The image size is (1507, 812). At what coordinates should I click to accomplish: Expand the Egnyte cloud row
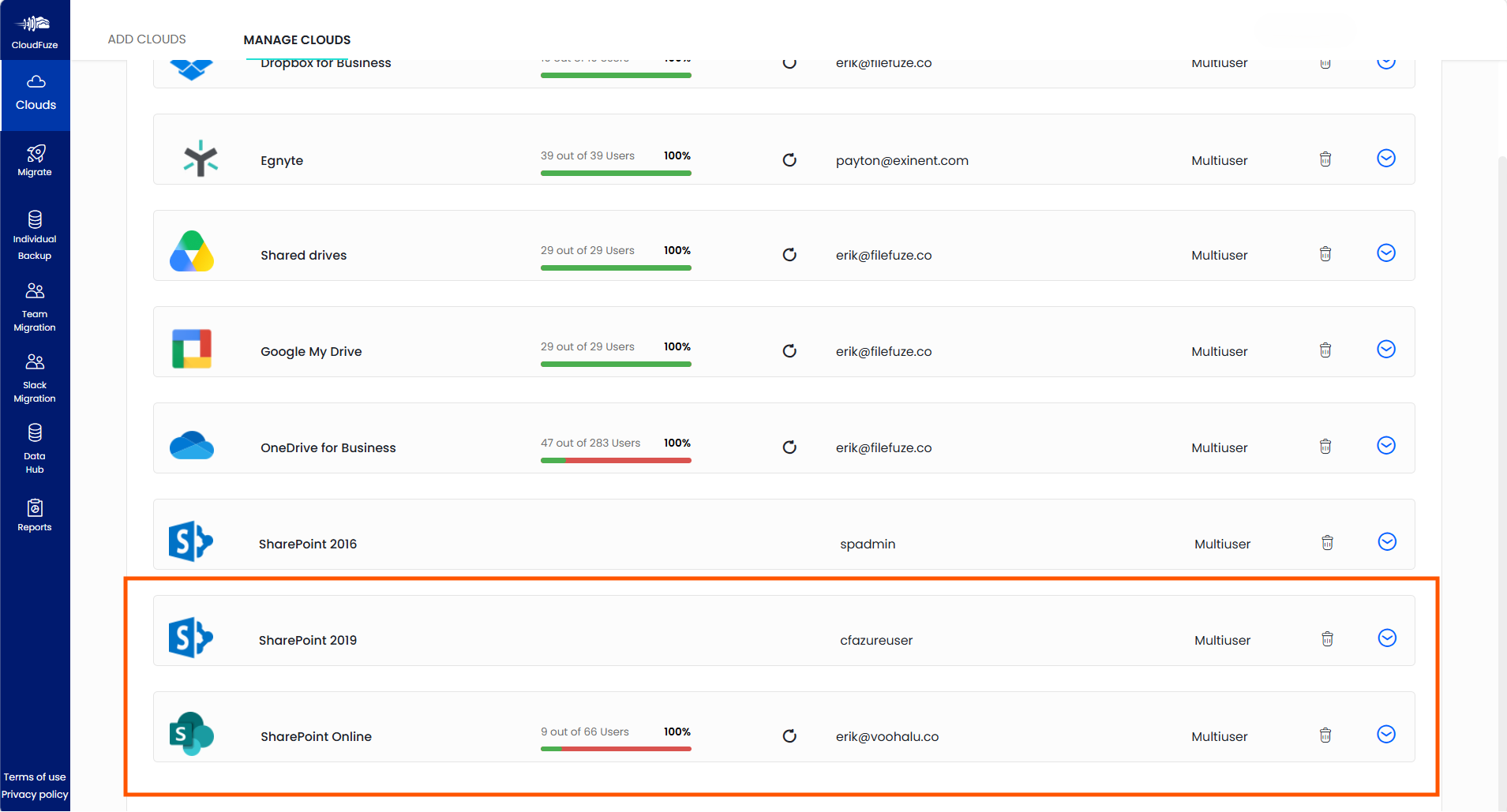1386,159
